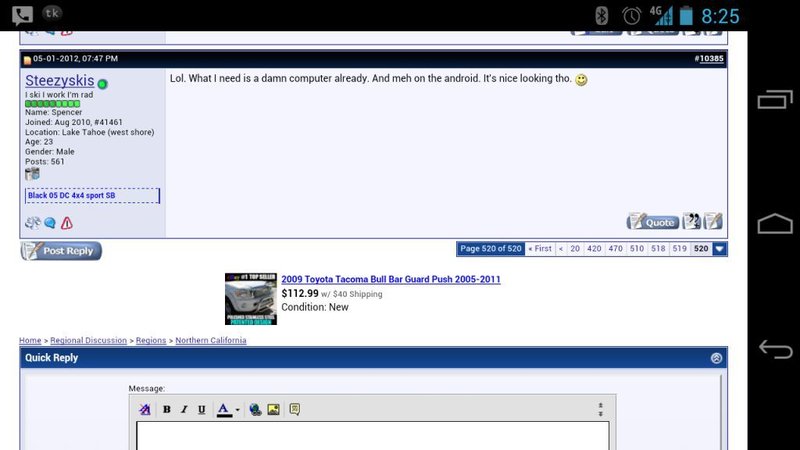Open the post permalink #10385

click(x=711, y=59)
